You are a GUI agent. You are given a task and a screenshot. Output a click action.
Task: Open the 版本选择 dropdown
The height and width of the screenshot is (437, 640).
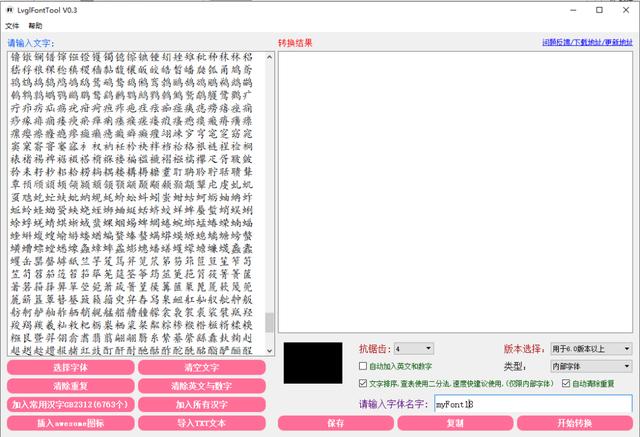591,348
